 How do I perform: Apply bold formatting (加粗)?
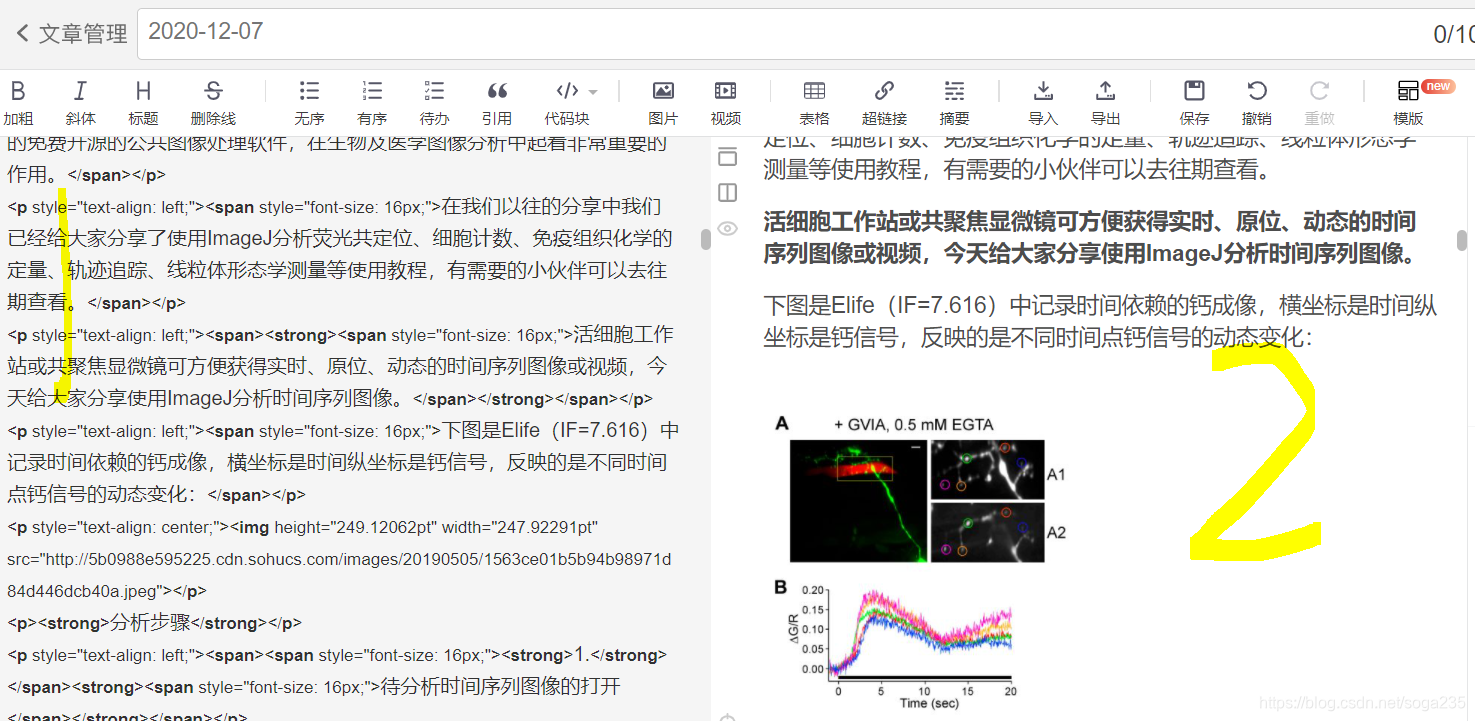[18, 102]
